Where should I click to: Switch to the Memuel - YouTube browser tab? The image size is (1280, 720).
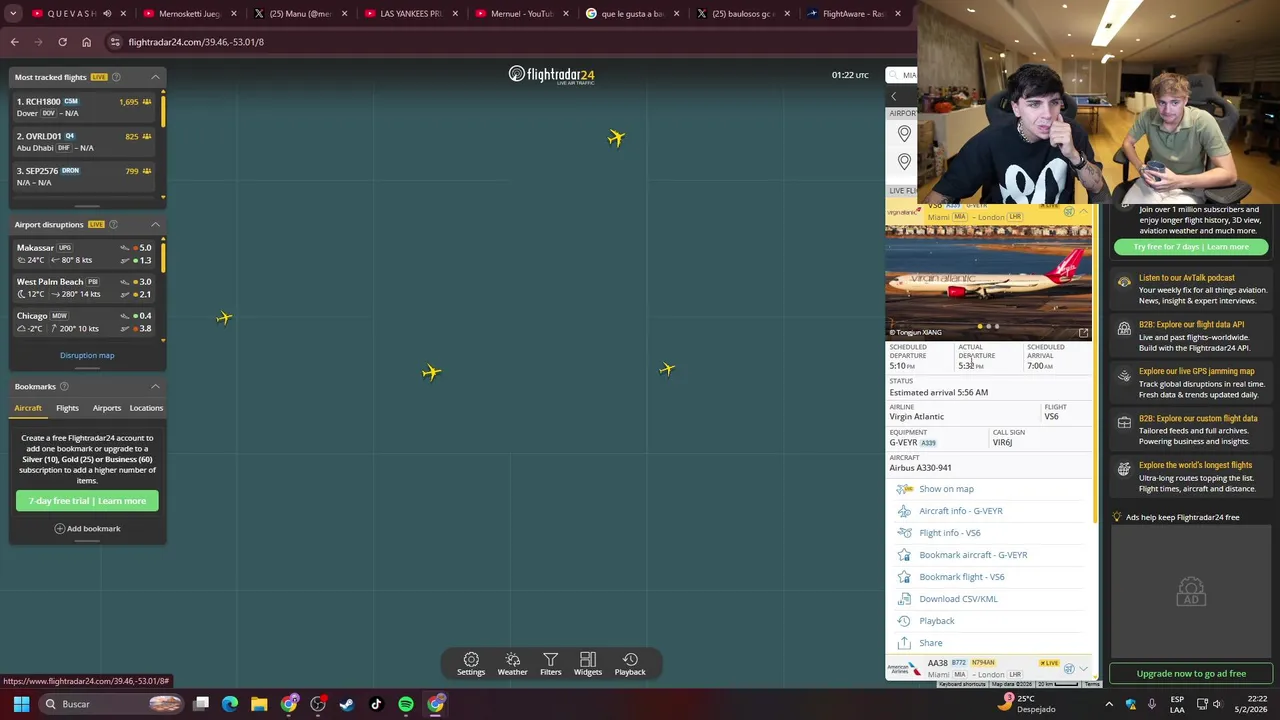521,14
